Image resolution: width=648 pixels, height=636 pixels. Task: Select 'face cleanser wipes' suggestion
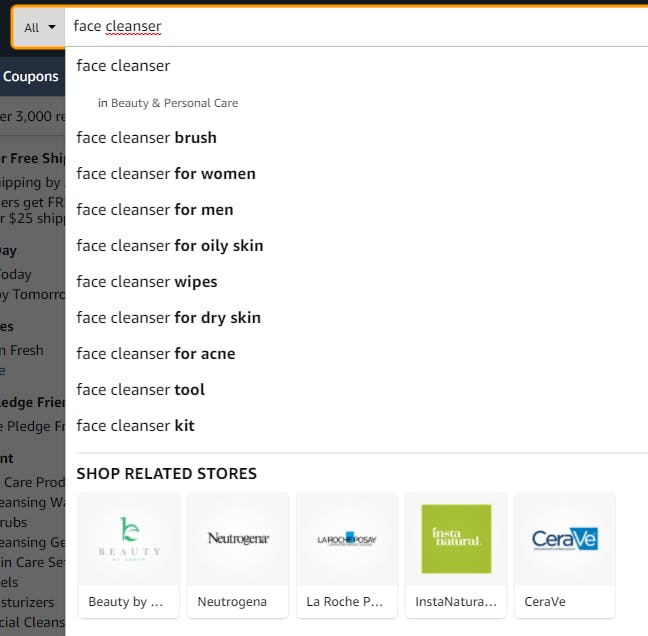pyautogui.click(x=147, y=282)
